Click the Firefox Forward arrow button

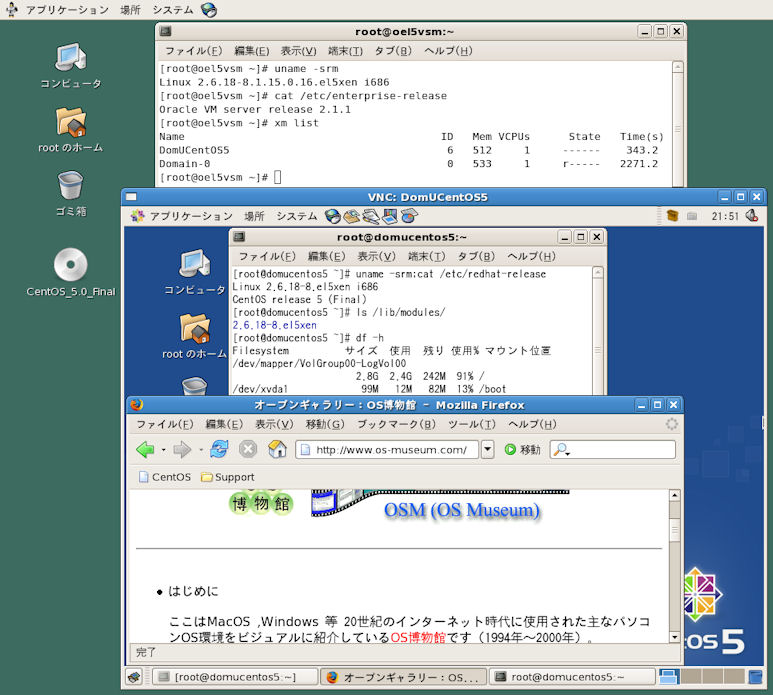point(182,450)
